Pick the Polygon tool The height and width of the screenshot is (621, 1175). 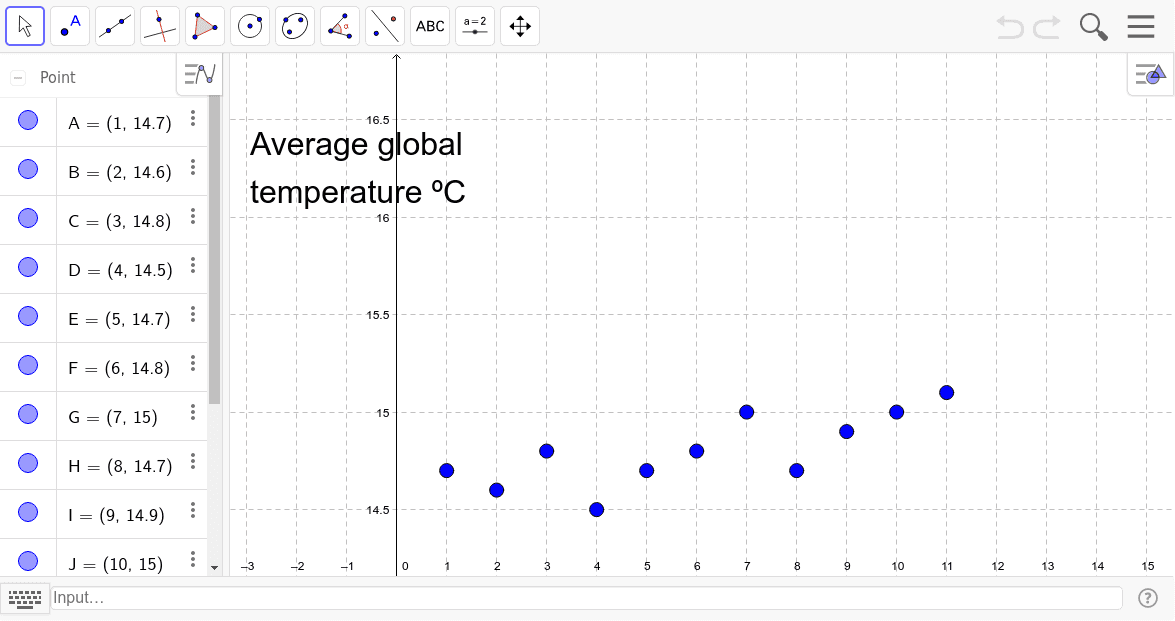coord(205,26)
